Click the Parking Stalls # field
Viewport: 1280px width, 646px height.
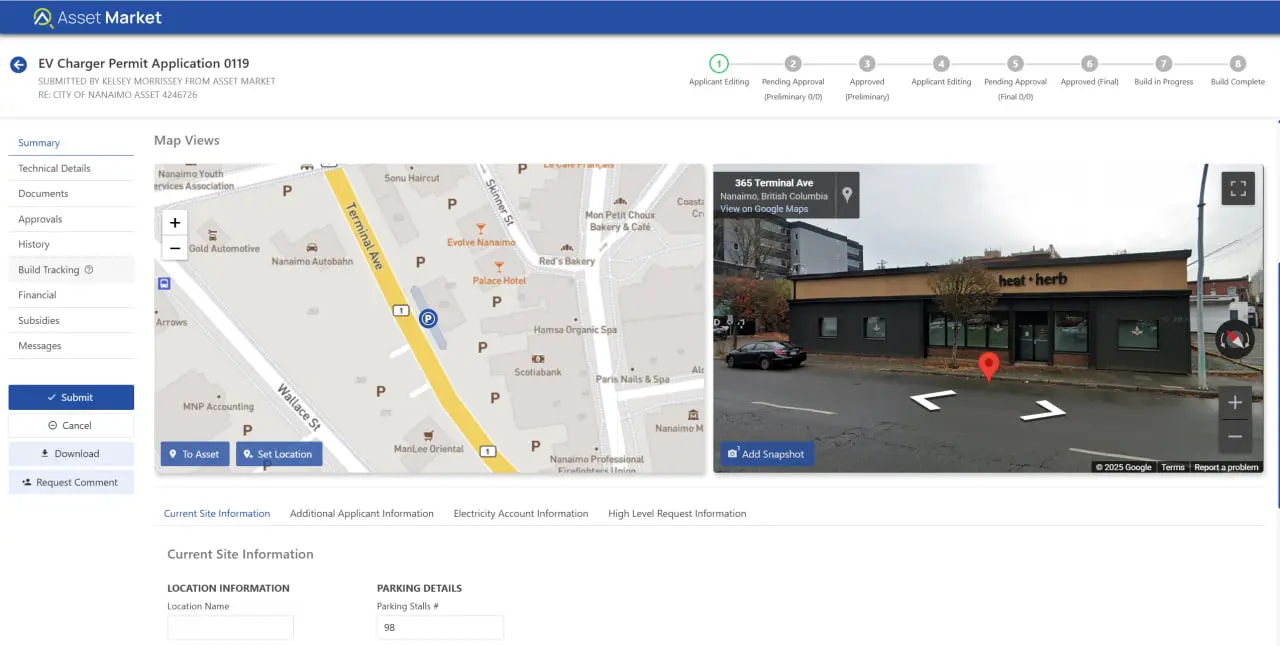(440, 627)
